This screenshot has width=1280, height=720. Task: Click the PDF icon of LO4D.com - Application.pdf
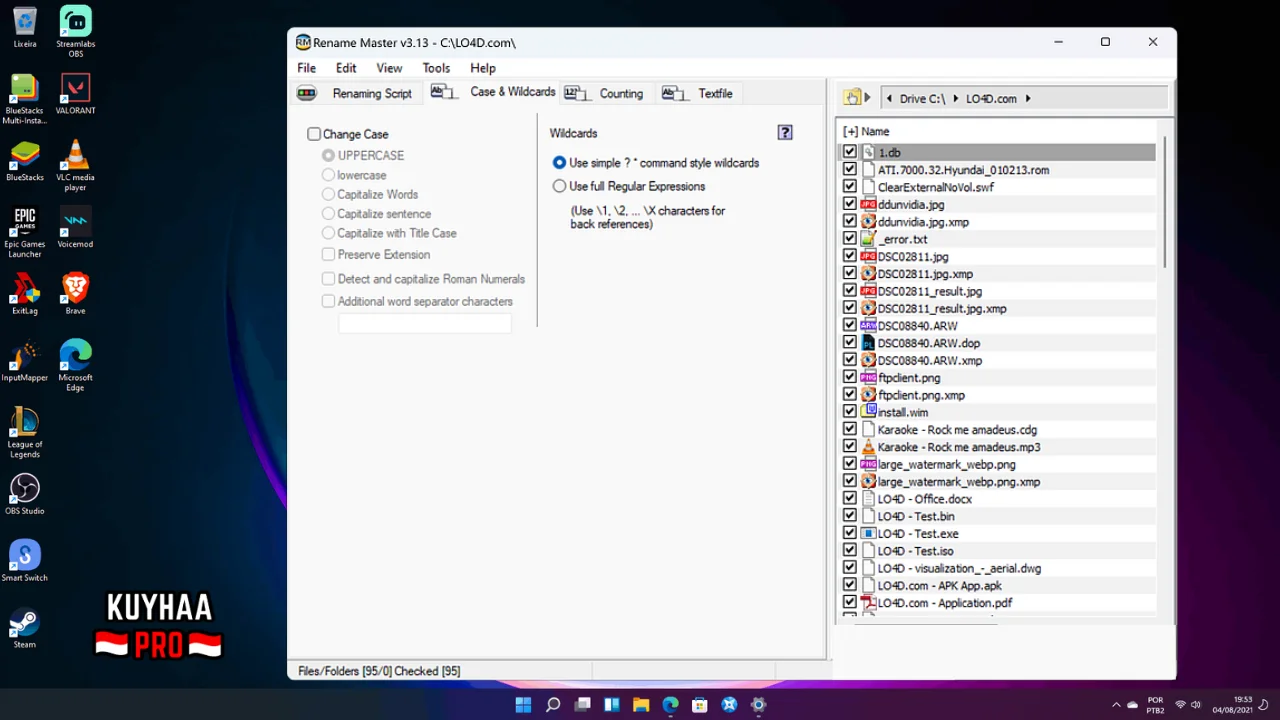(868, 603)
